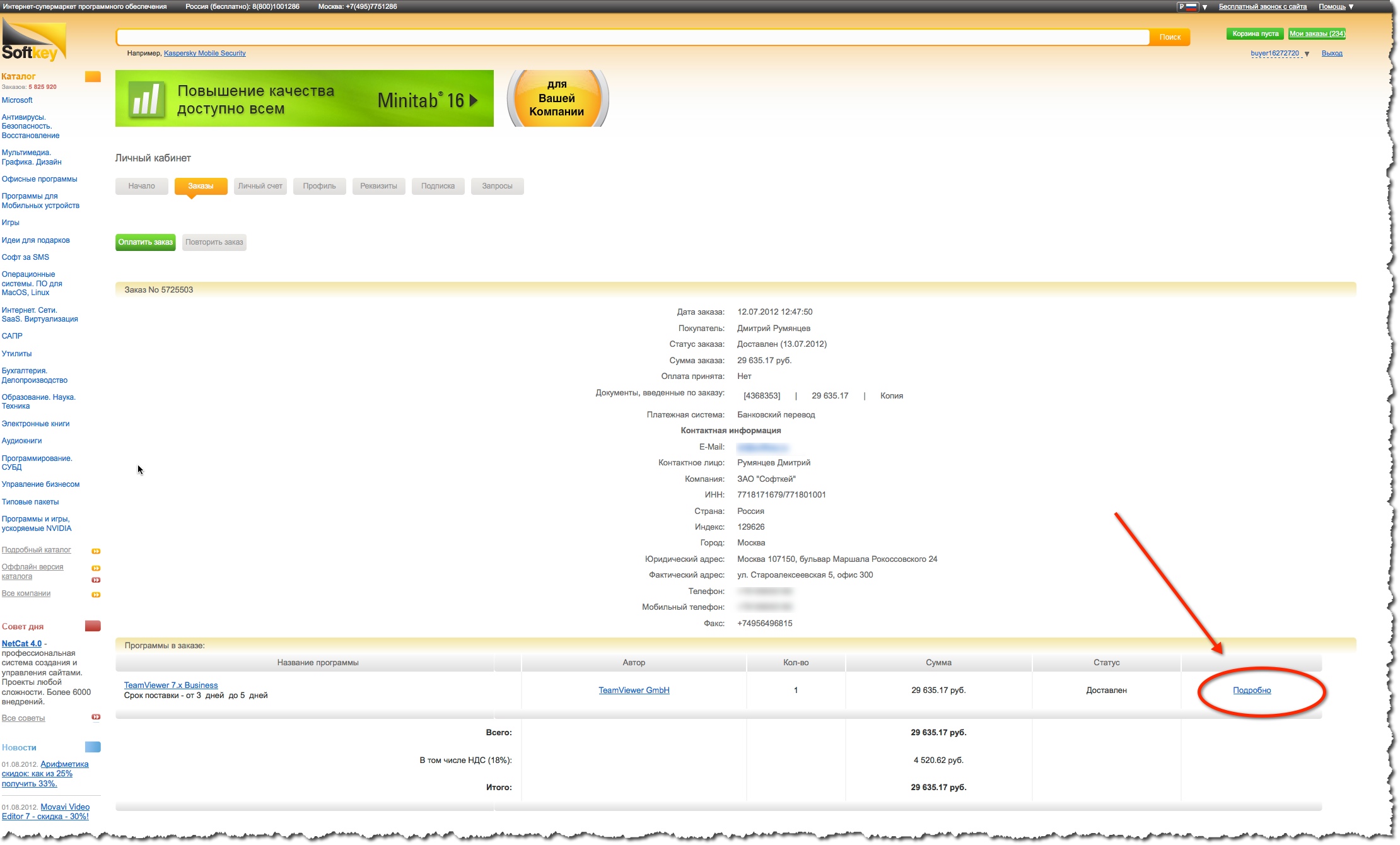This screenshot has width=1400, height=845.
Task: Open Электронные книги category
Action: 35,424
